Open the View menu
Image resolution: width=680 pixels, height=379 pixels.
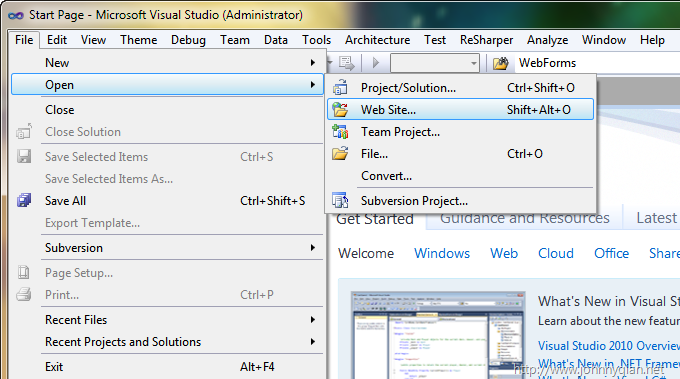[x=93, y=40]
